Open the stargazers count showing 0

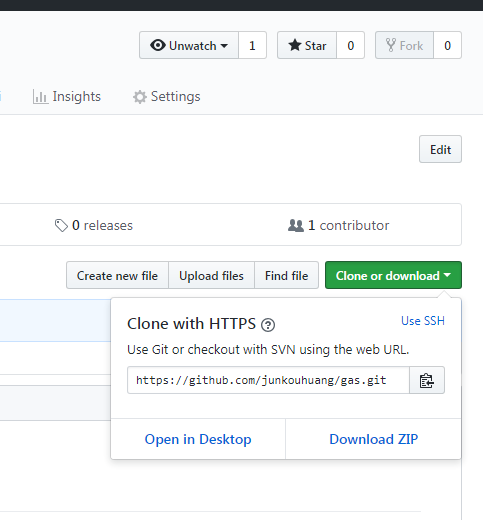[350, 45]
